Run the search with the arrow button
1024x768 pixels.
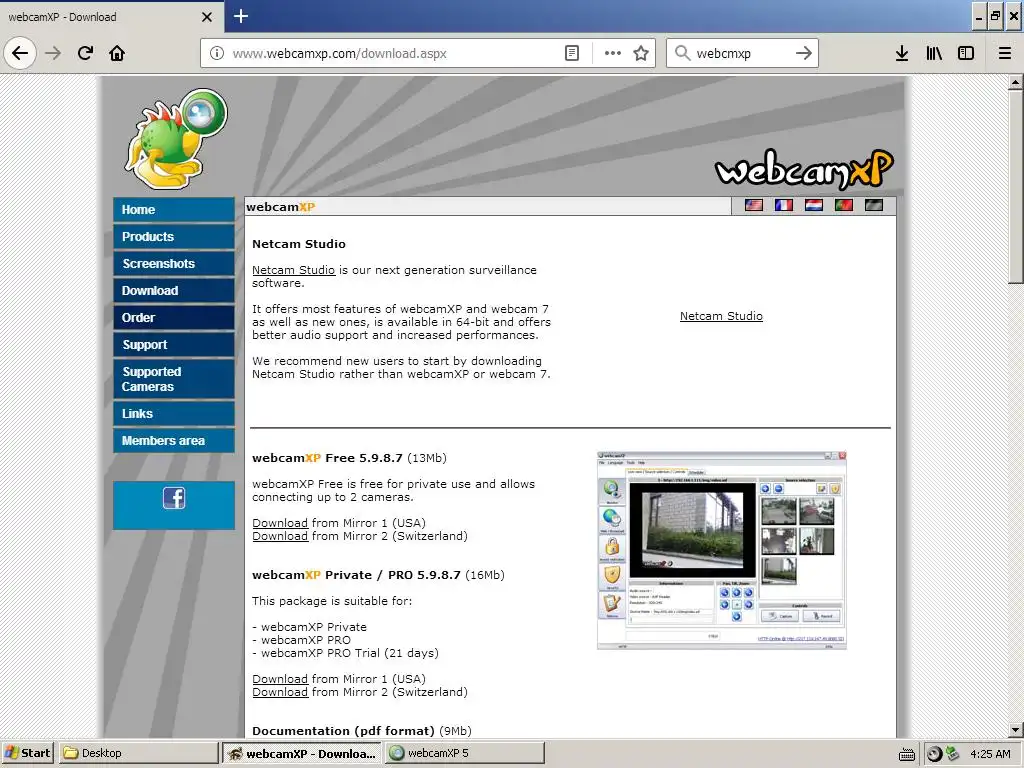coord(804,53)
